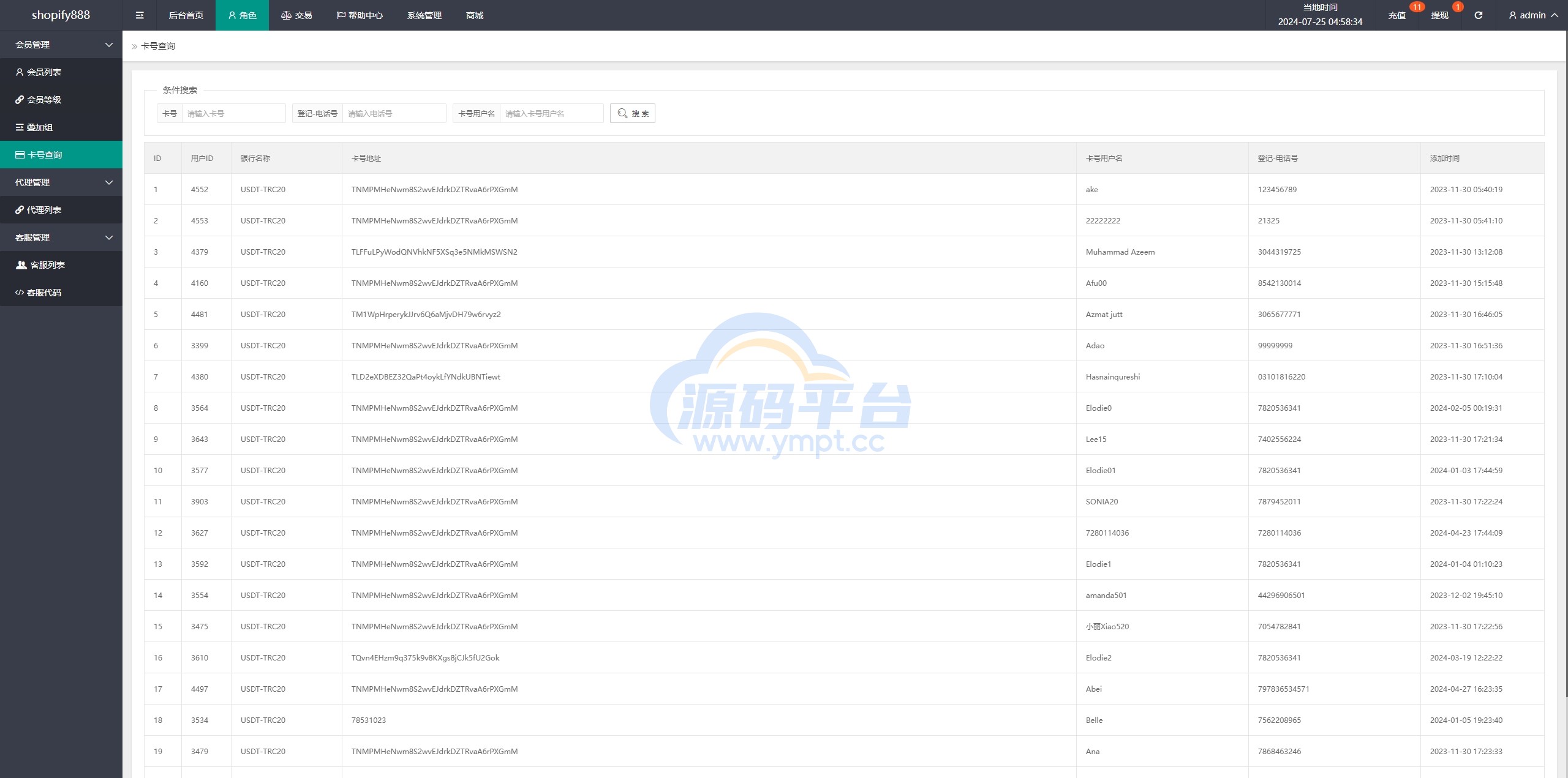Open the admin user dropdown
This screenshot has width=1568, height=778.
pyautogui.click(x=1533, y=15)
